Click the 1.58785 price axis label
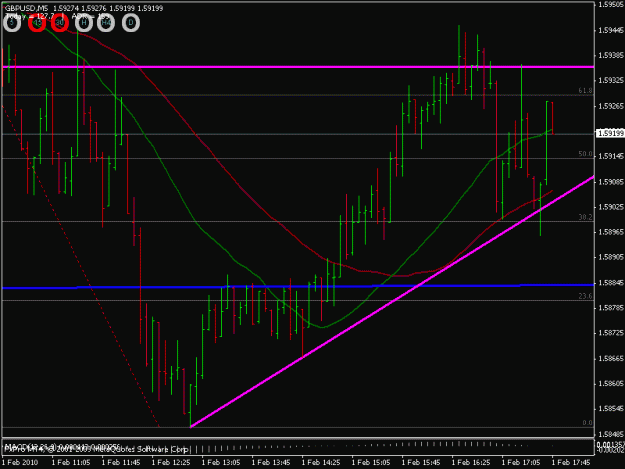 tap(611, 308)
